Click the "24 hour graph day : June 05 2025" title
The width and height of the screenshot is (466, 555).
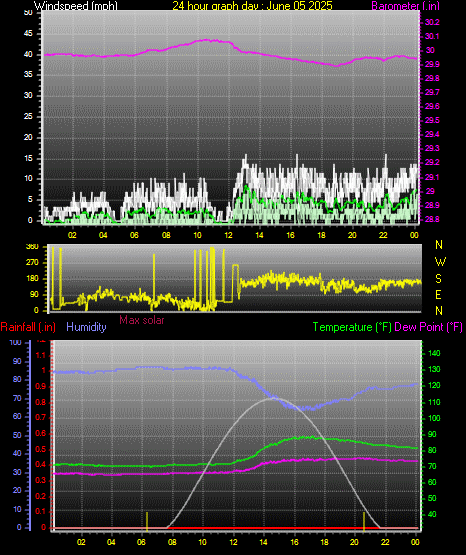pyautogui.click(x=252, y=6)
